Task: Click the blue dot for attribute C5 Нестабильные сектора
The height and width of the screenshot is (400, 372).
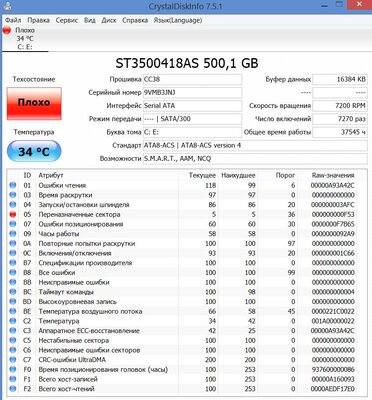Action: tap(13, 340)
